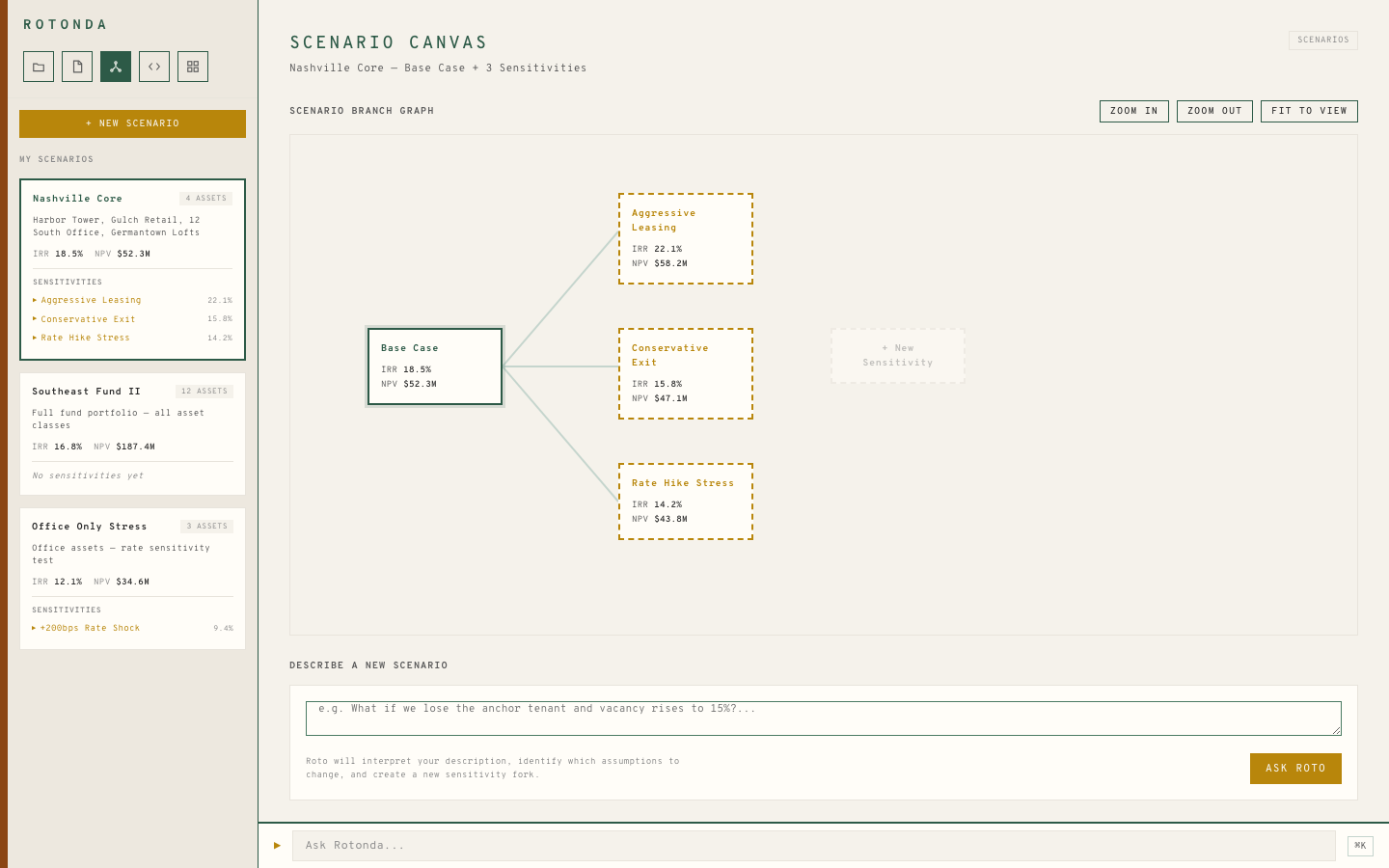
Task: Click the scenario description text area
Action: pos(824,719)
